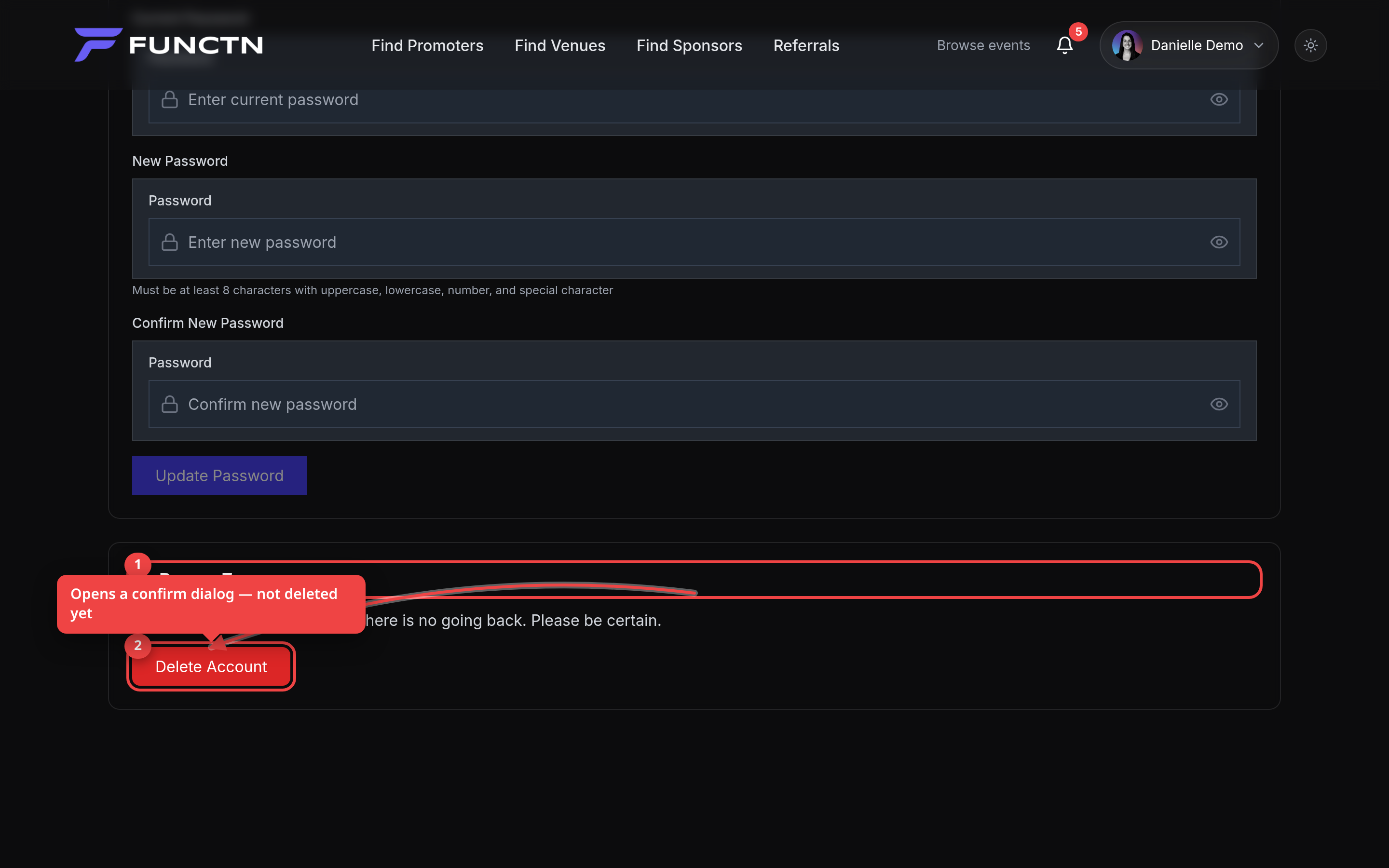Image resolution: width=1389 pixels, height=868 pixels.
Task: Click the Delete Account button
Action: (211, 666)
